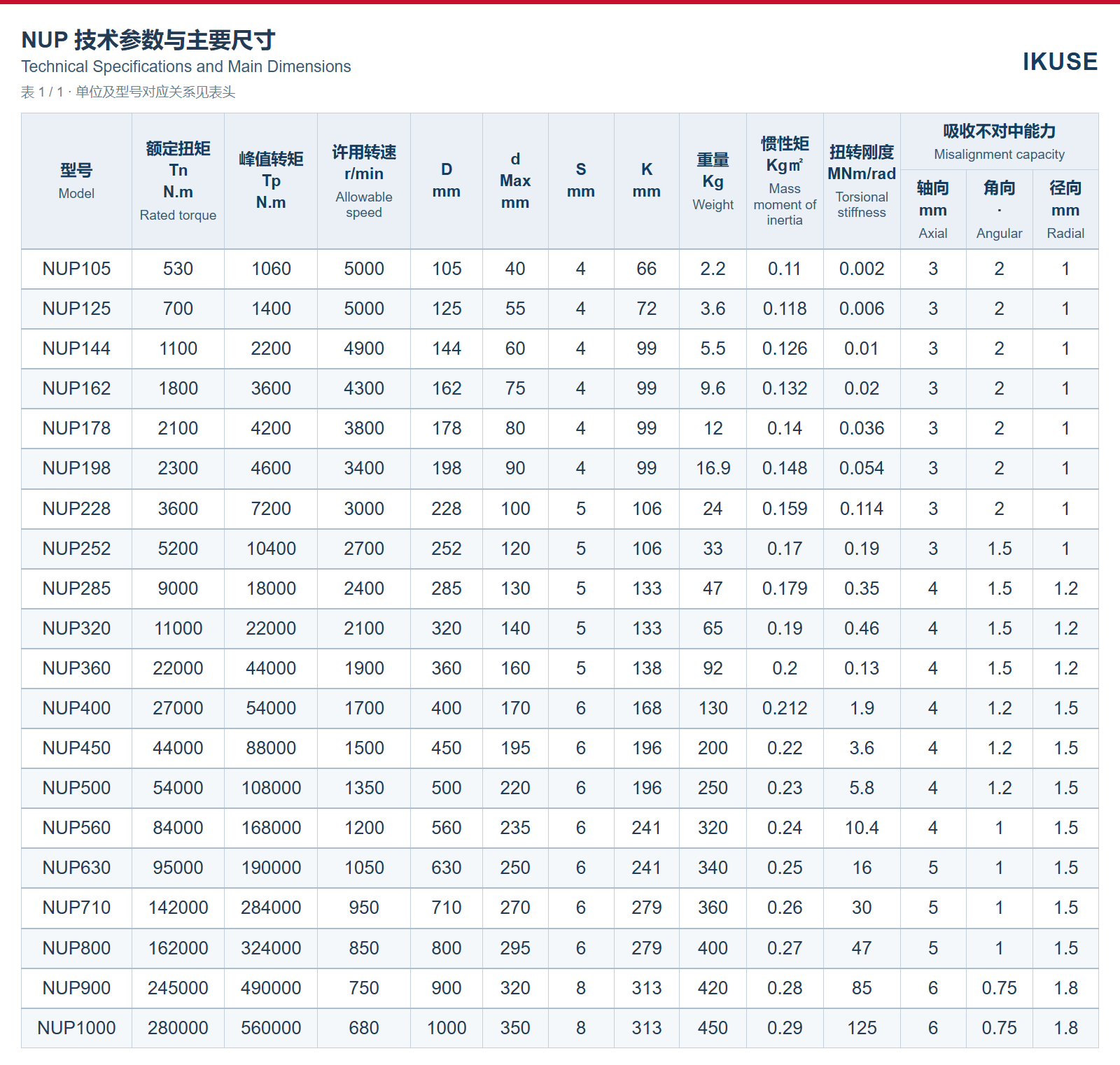Click the NUP178 model name
This screenshot has width=1120, height=1065.
pos(76,428)
